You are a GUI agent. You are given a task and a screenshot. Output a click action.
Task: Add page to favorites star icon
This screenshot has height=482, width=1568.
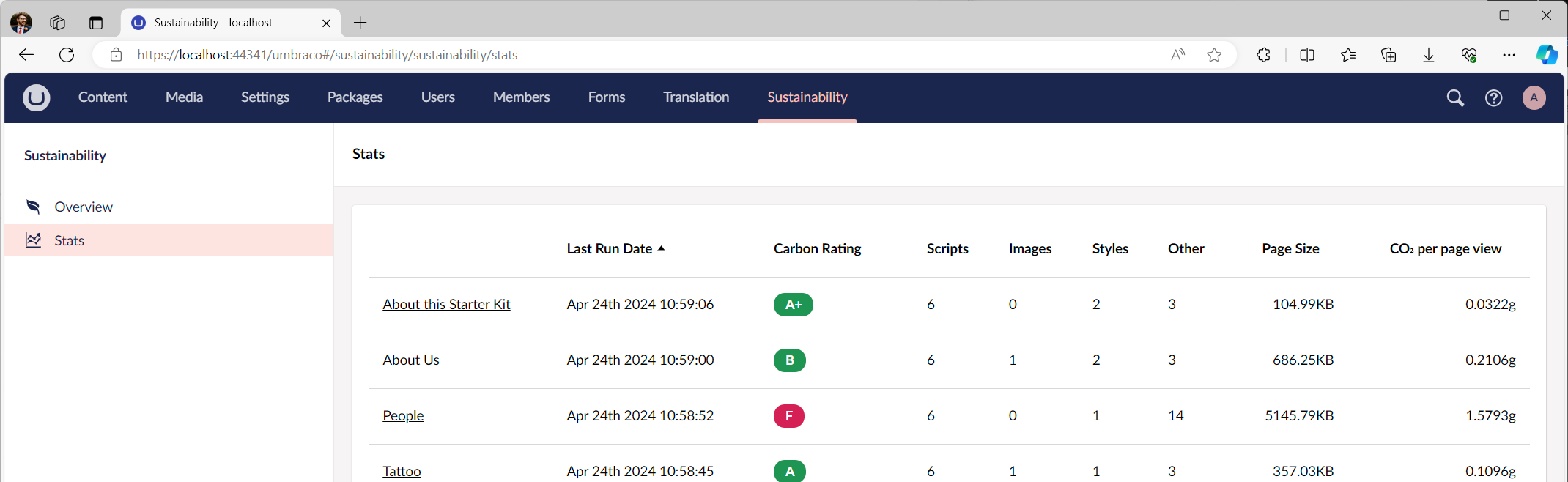(x=1214, y=55)
